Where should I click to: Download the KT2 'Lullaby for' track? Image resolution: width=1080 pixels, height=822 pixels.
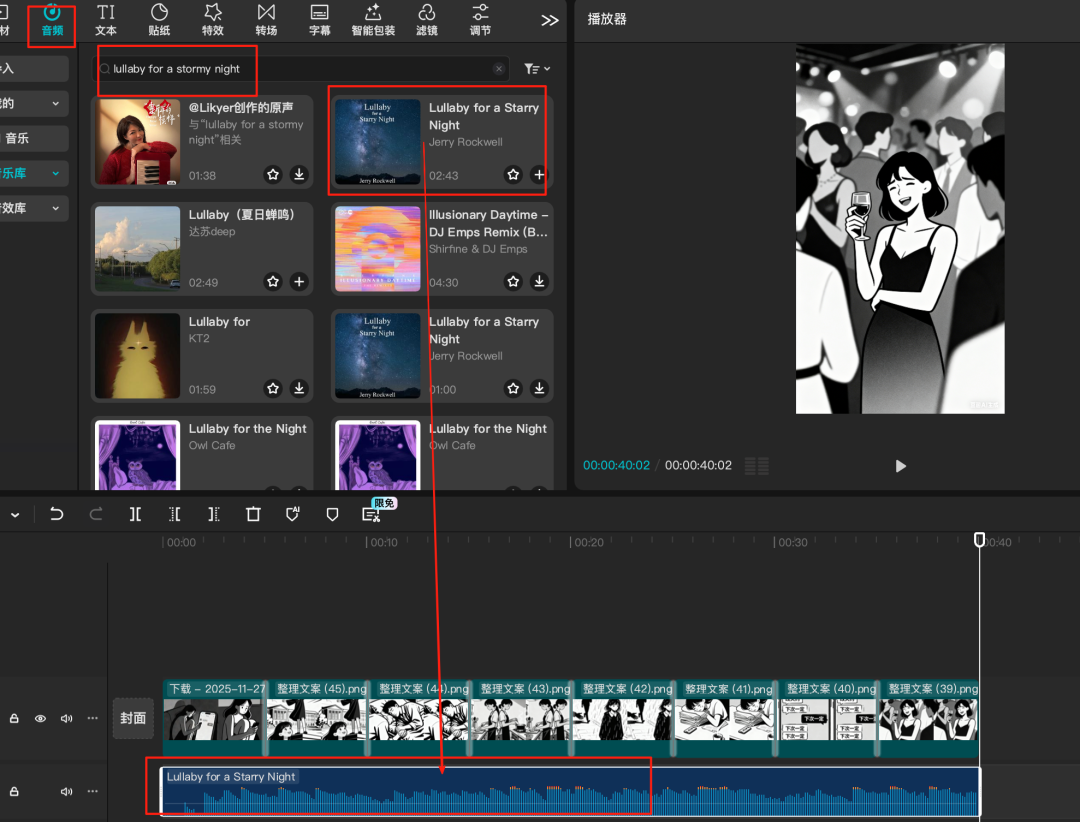299,389
